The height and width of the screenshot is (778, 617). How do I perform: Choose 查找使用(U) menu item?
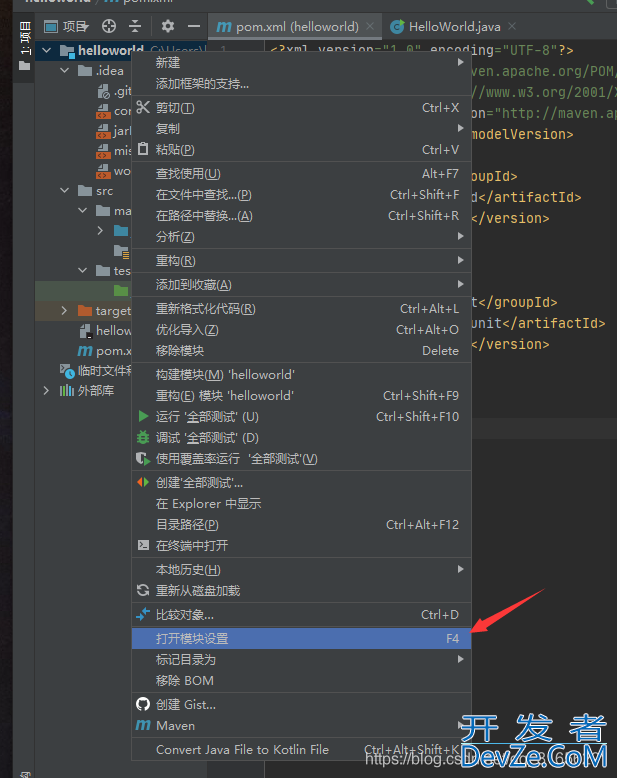click(x=302, y=173)
